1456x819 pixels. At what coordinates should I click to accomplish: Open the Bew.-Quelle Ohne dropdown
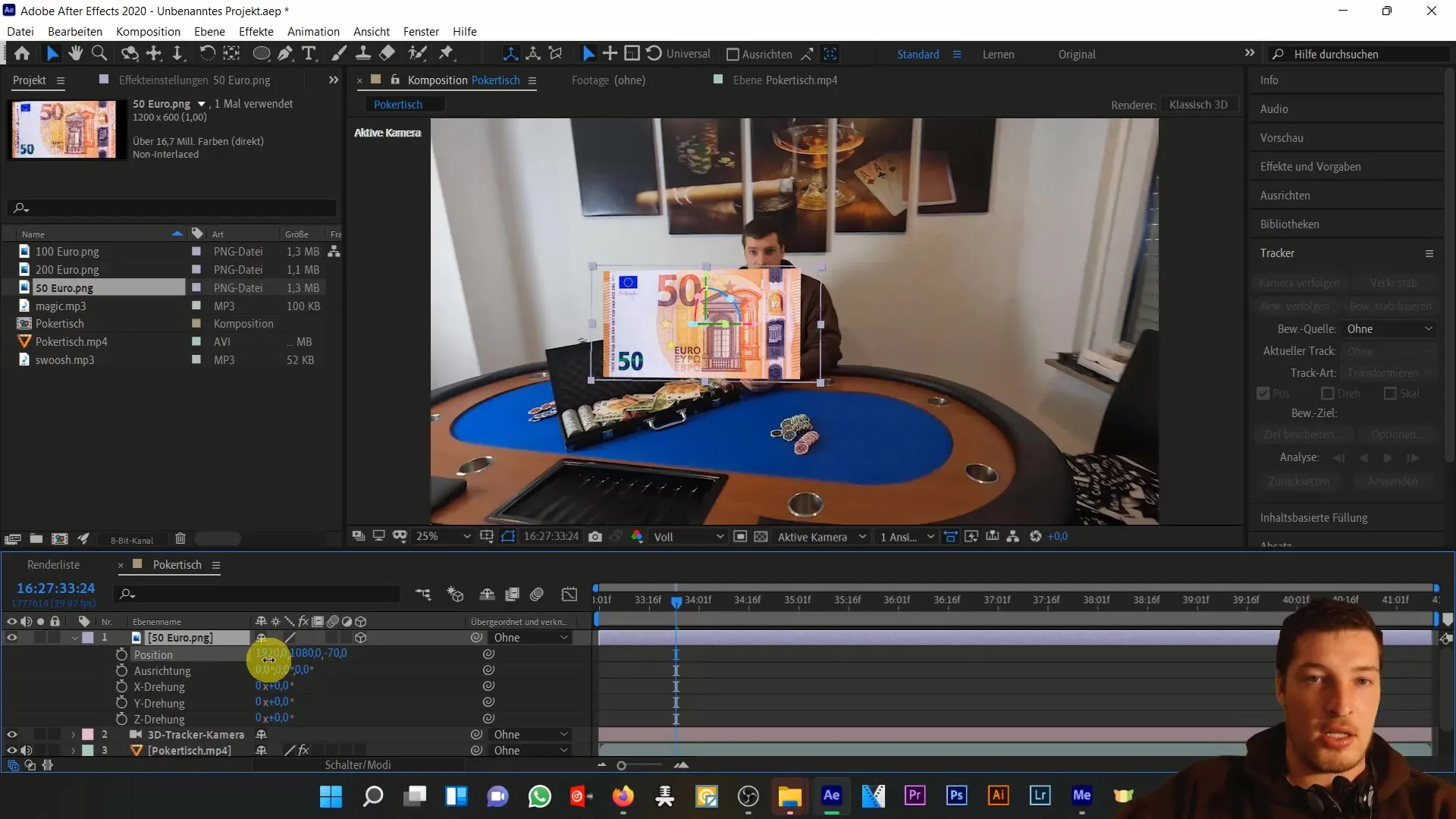point(1389,329)
